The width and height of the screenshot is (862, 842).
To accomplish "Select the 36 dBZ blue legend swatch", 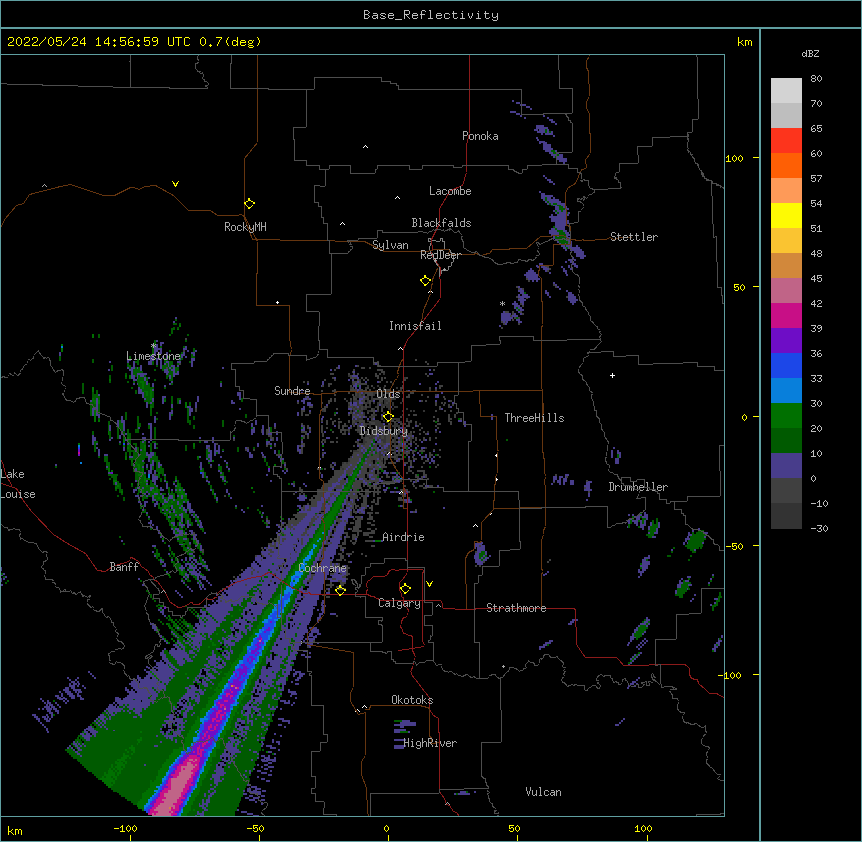I will [x=786, y=365].
